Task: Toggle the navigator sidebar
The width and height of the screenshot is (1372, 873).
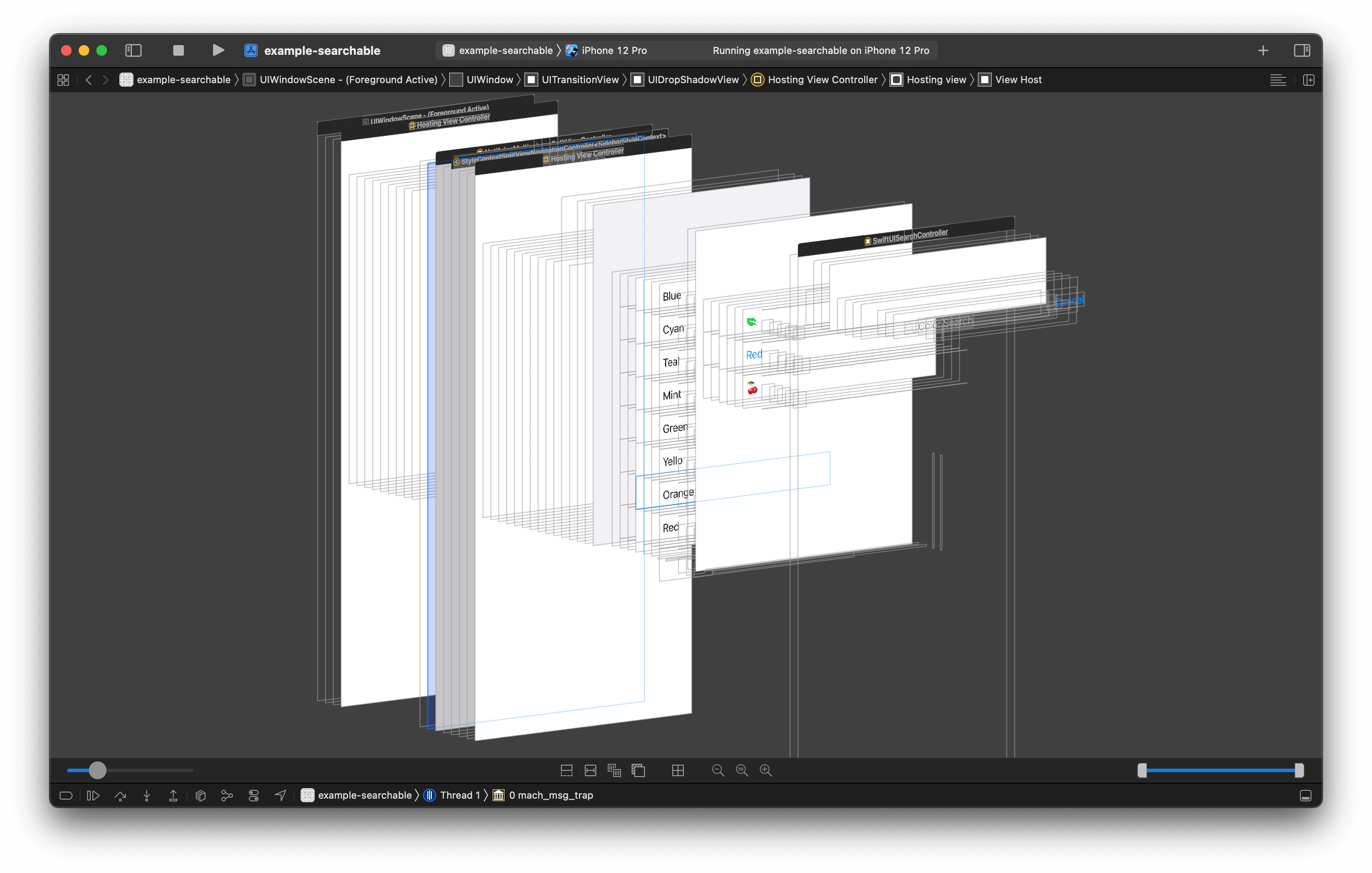Action: tap(133, 50)
